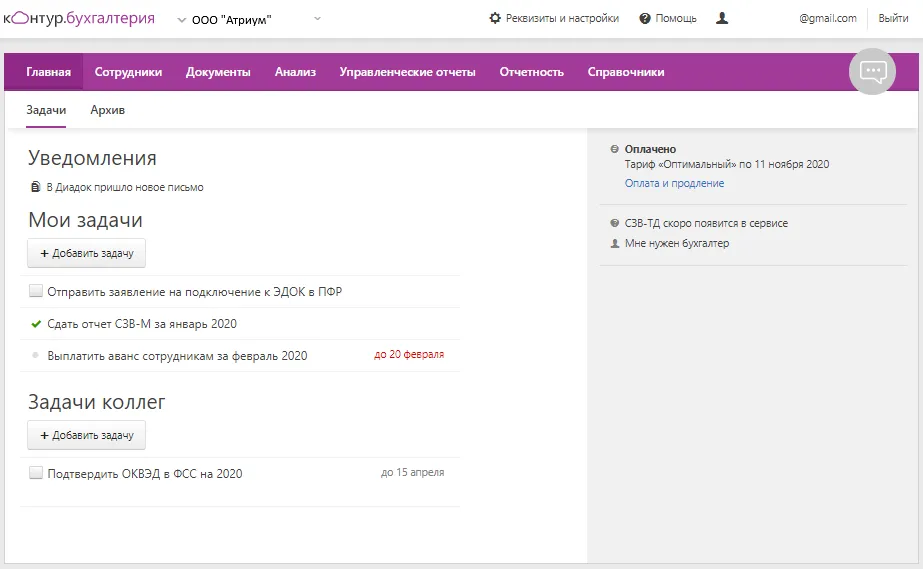Image resolution: width=923 pixels, height=569 pixels.
Task: Check the ЭДОК в ПФР task checkbox
Action: pos(36,291)
